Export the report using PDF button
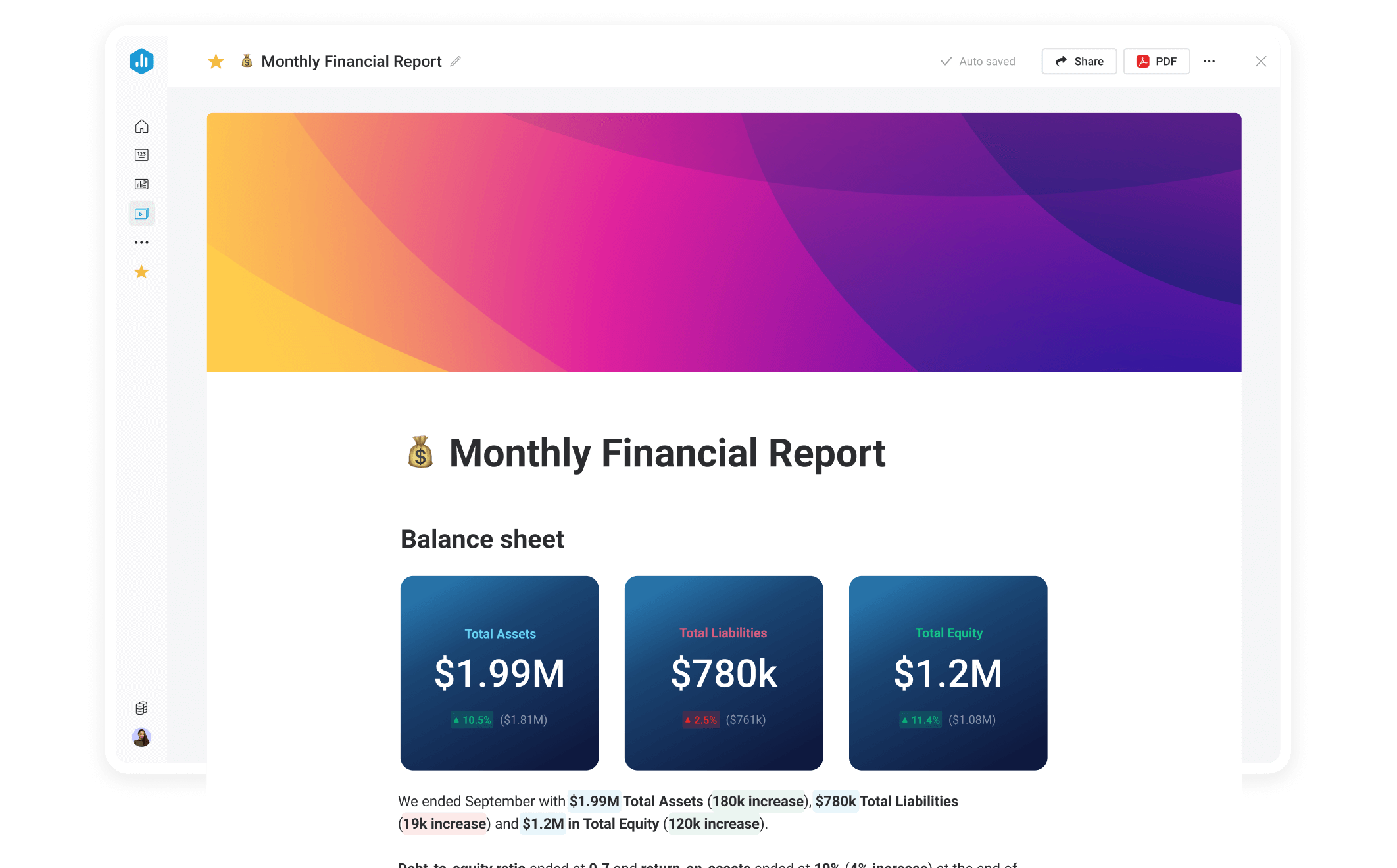The image size is (1397, 868). tap(1156, 61)
